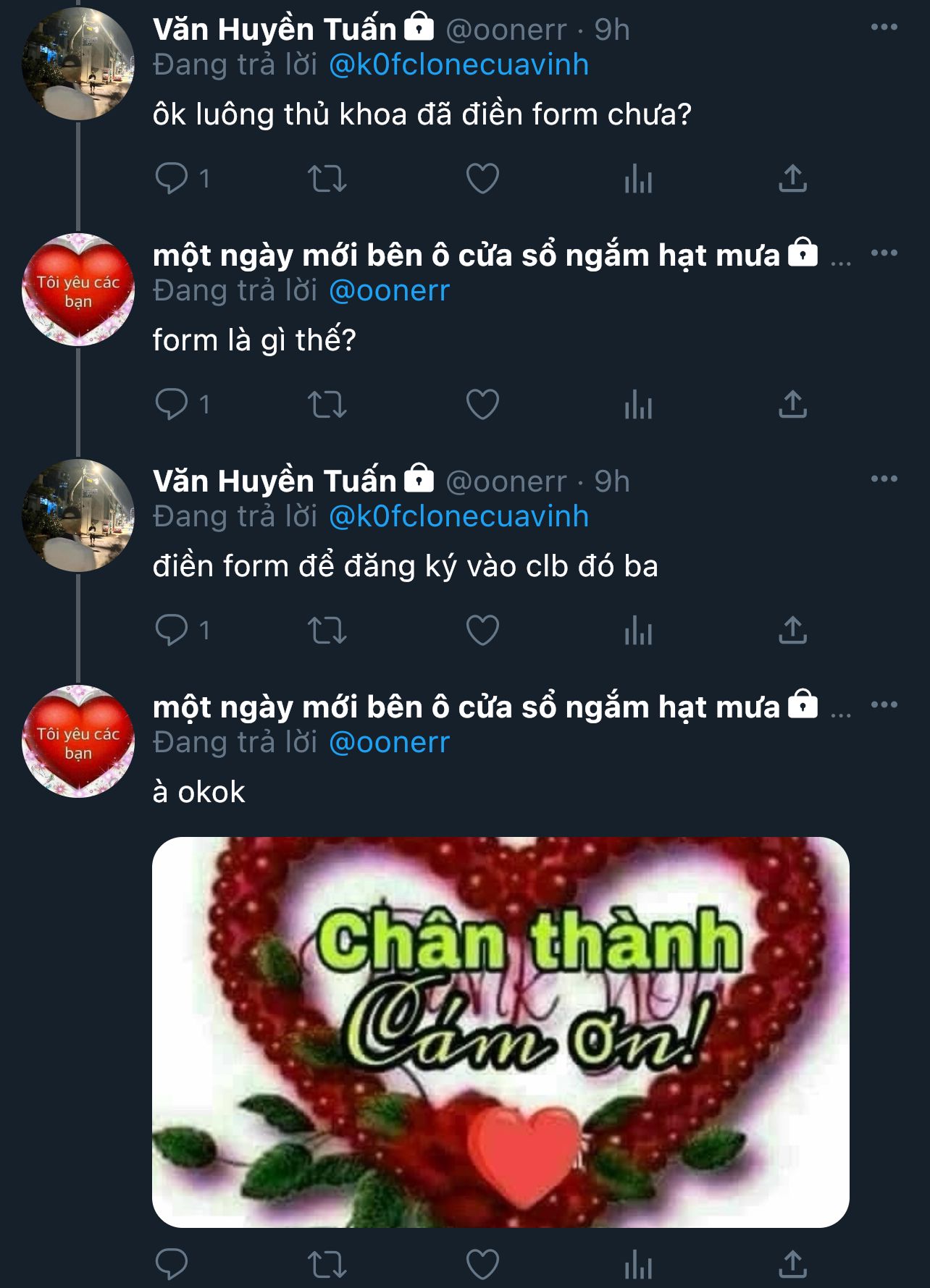Image resolution: width=930 pixels, height=1288 pixels.
Task: Open Văn Huyền Tuấn's profile name on the first tweet
Action: click(x=275, y=30)
